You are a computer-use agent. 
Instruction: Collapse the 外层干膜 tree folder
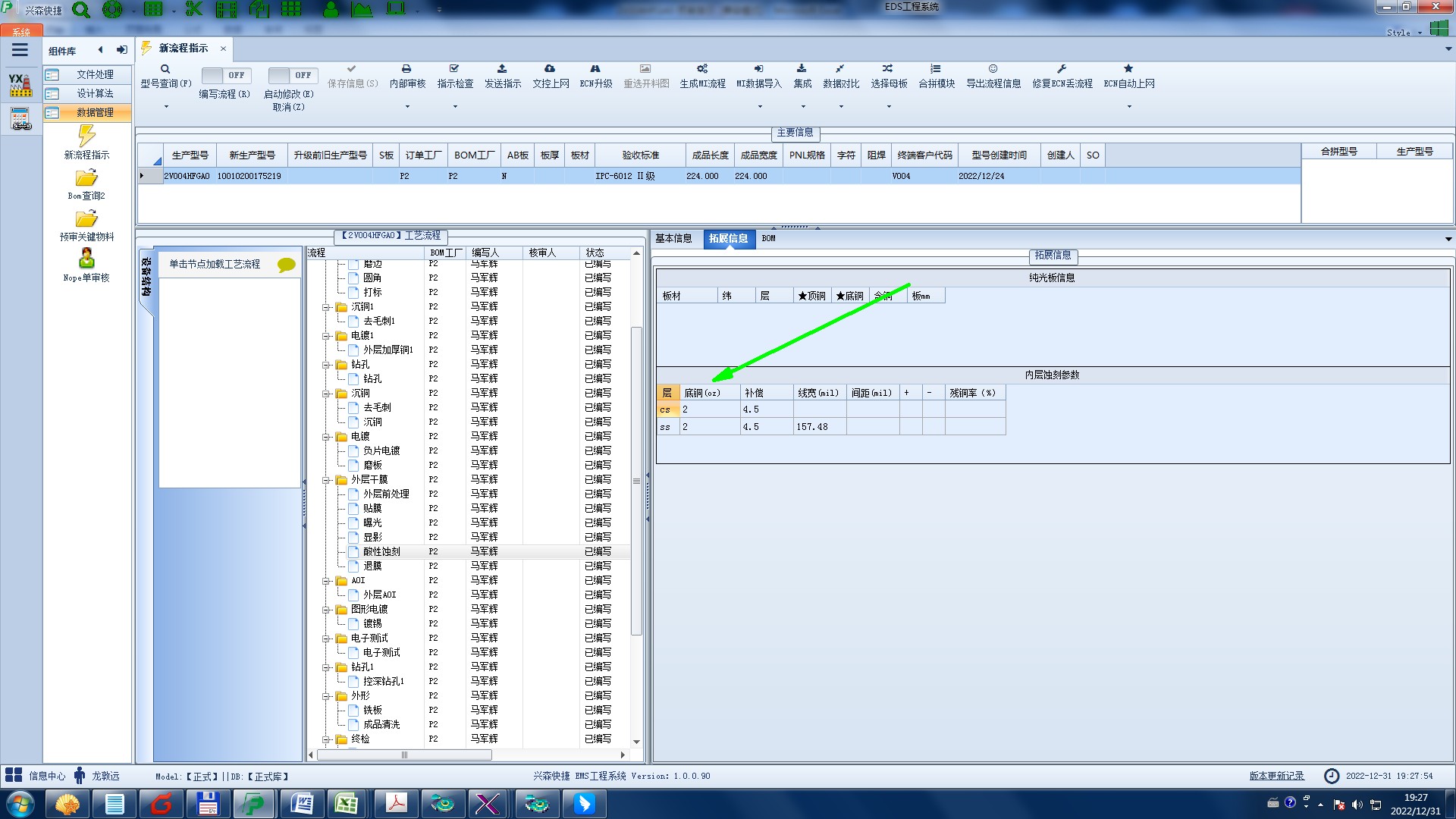click(x=326, y=480)
